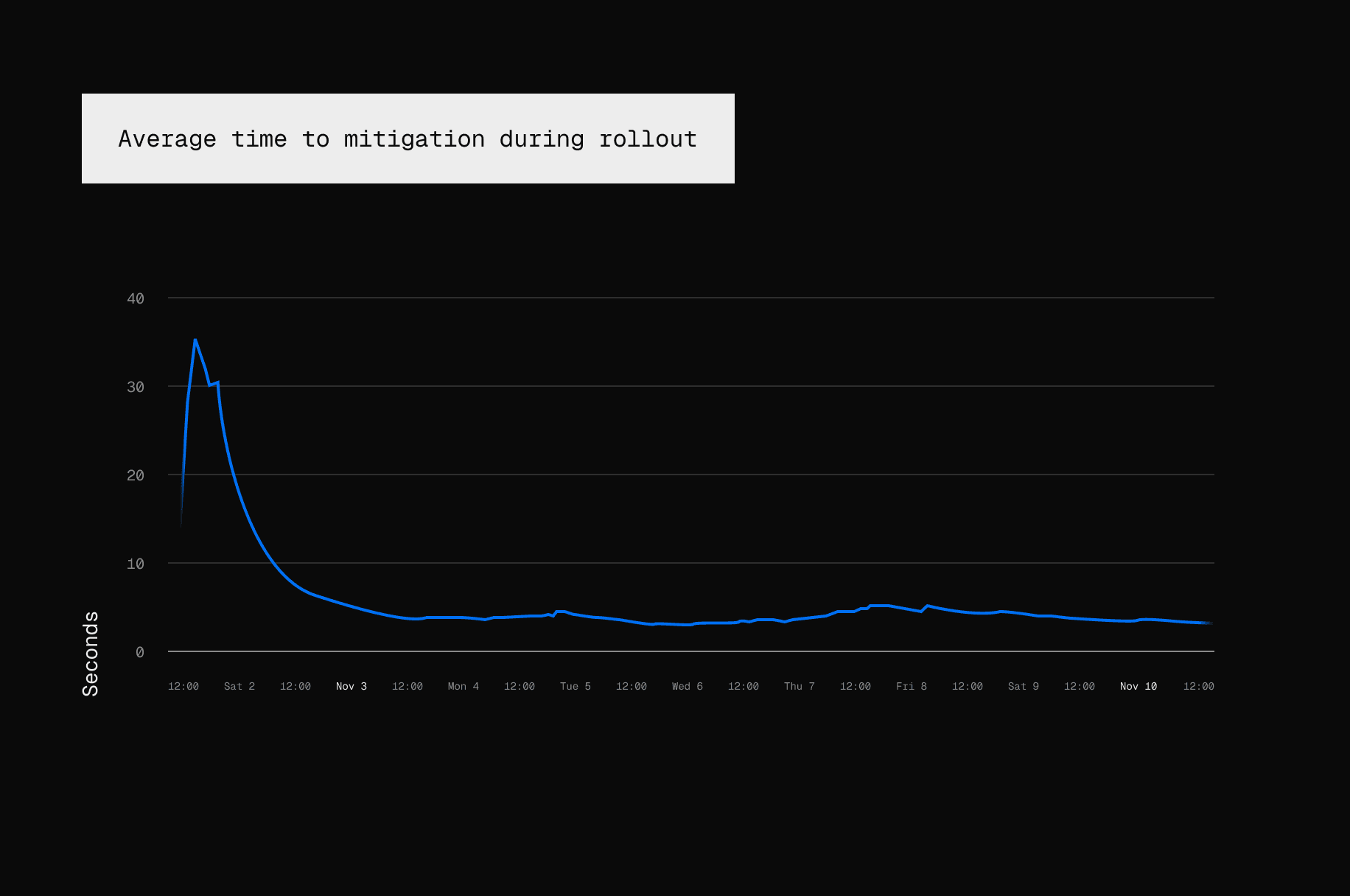This screenshot has height=896, width=1350.
Task: Click the peak of the blue line
Action: coord(195,340)
